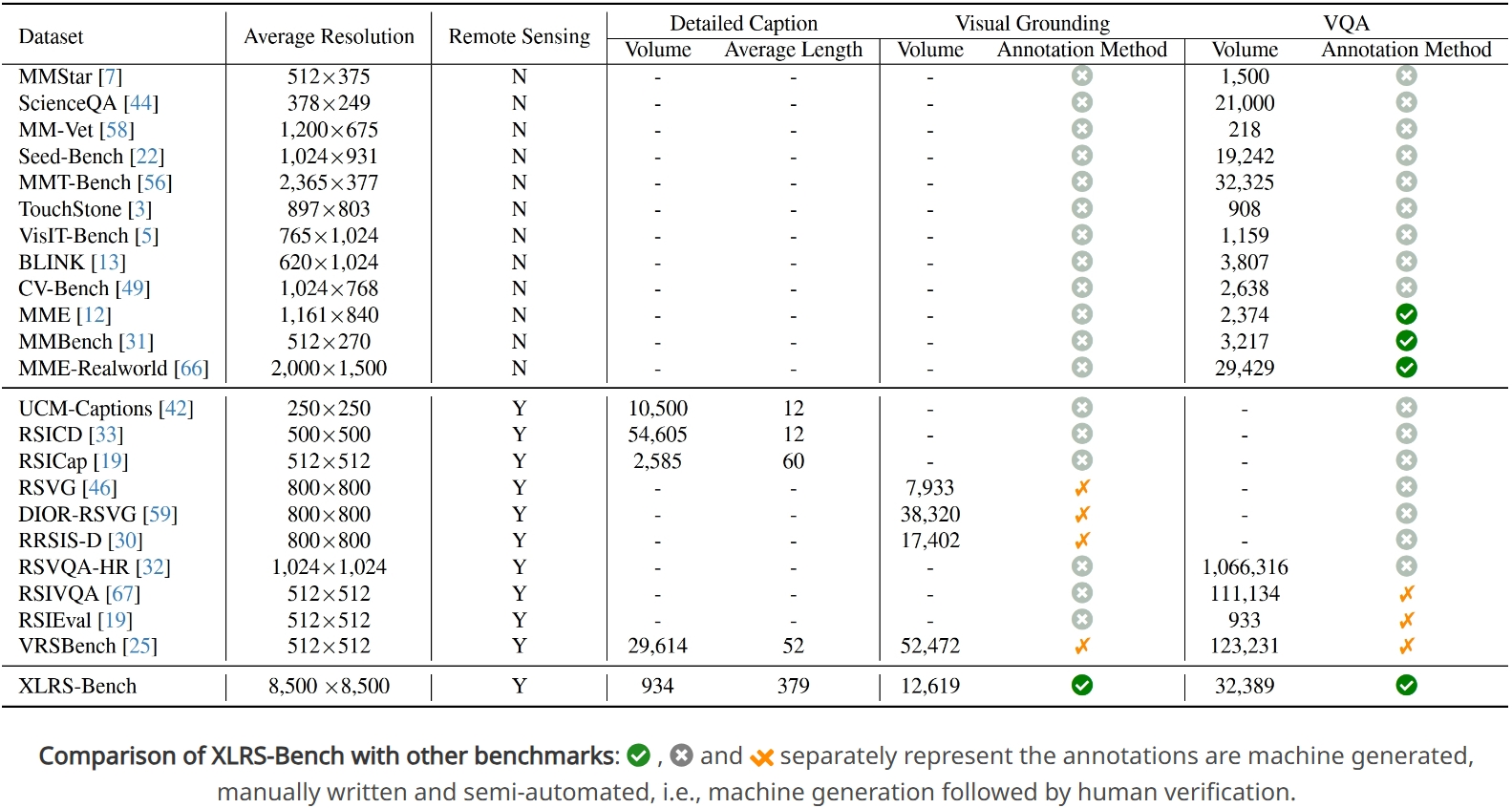This screenshot has width=1512, height=808.
Task: Click green check icon in caption legend
Action: 638,756
